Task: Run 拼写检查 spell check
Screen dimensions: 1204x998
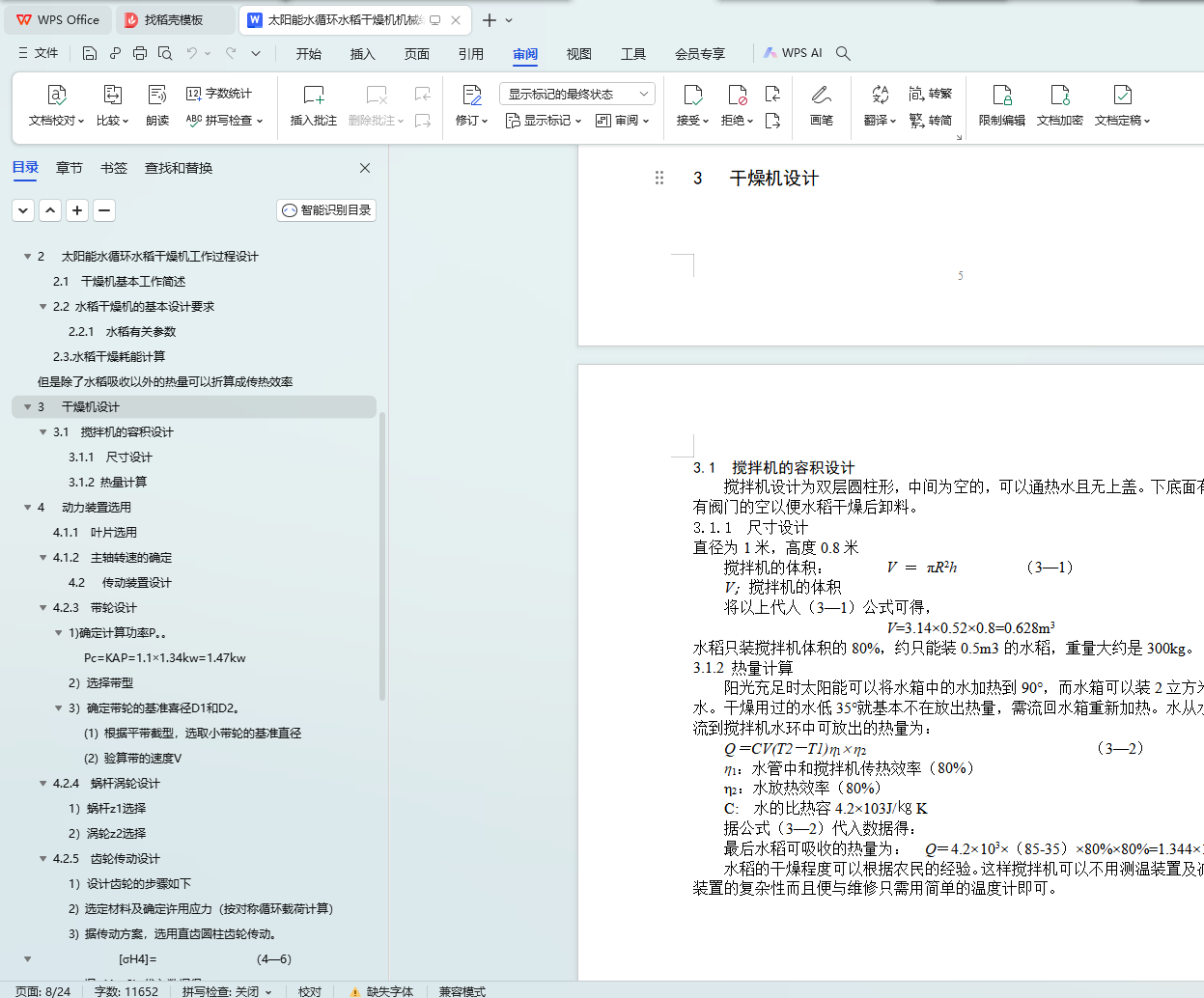Action: coord(224,121)
